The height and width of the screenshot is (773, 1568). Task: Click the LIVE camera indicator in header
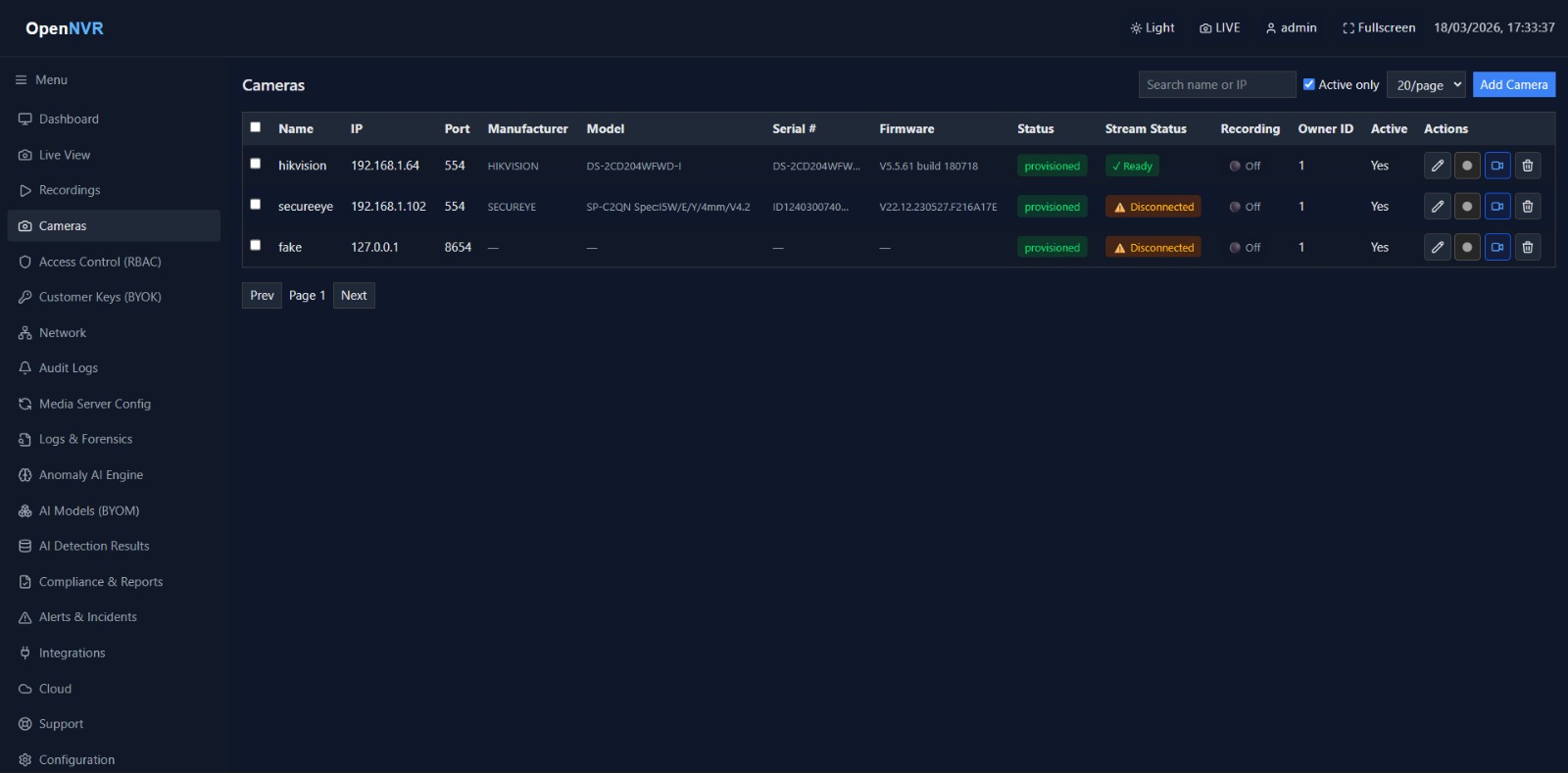point(1220,28)
